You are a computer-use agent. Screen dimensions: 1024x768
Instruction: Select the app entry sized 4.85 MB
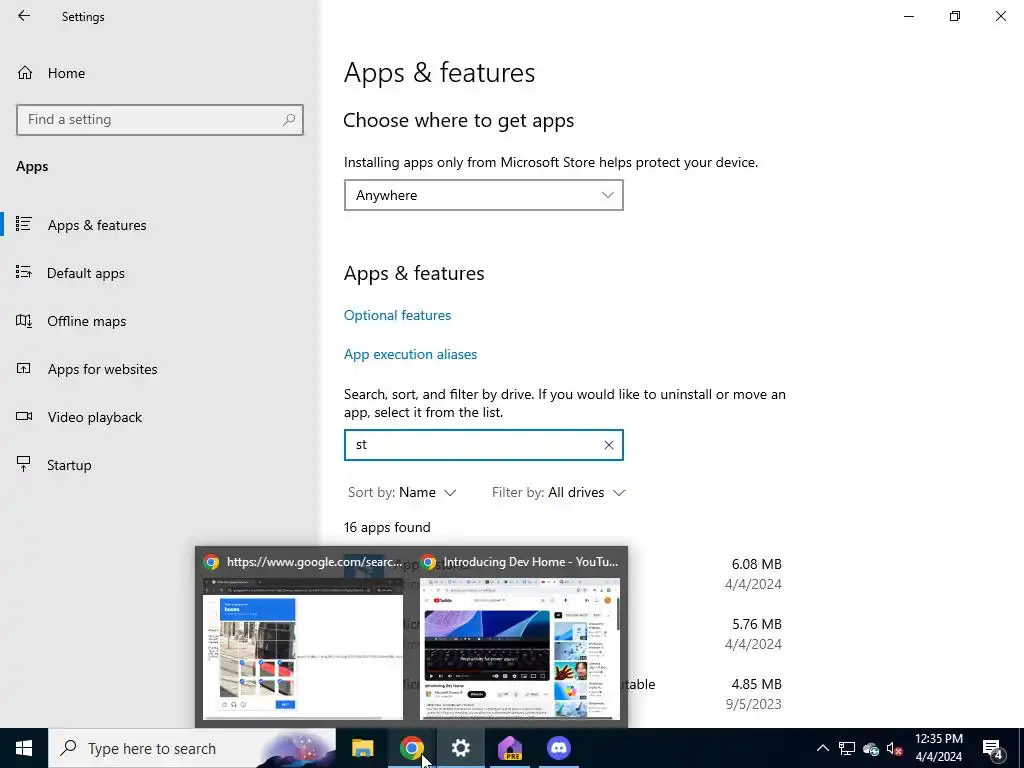tap(563, 694)
